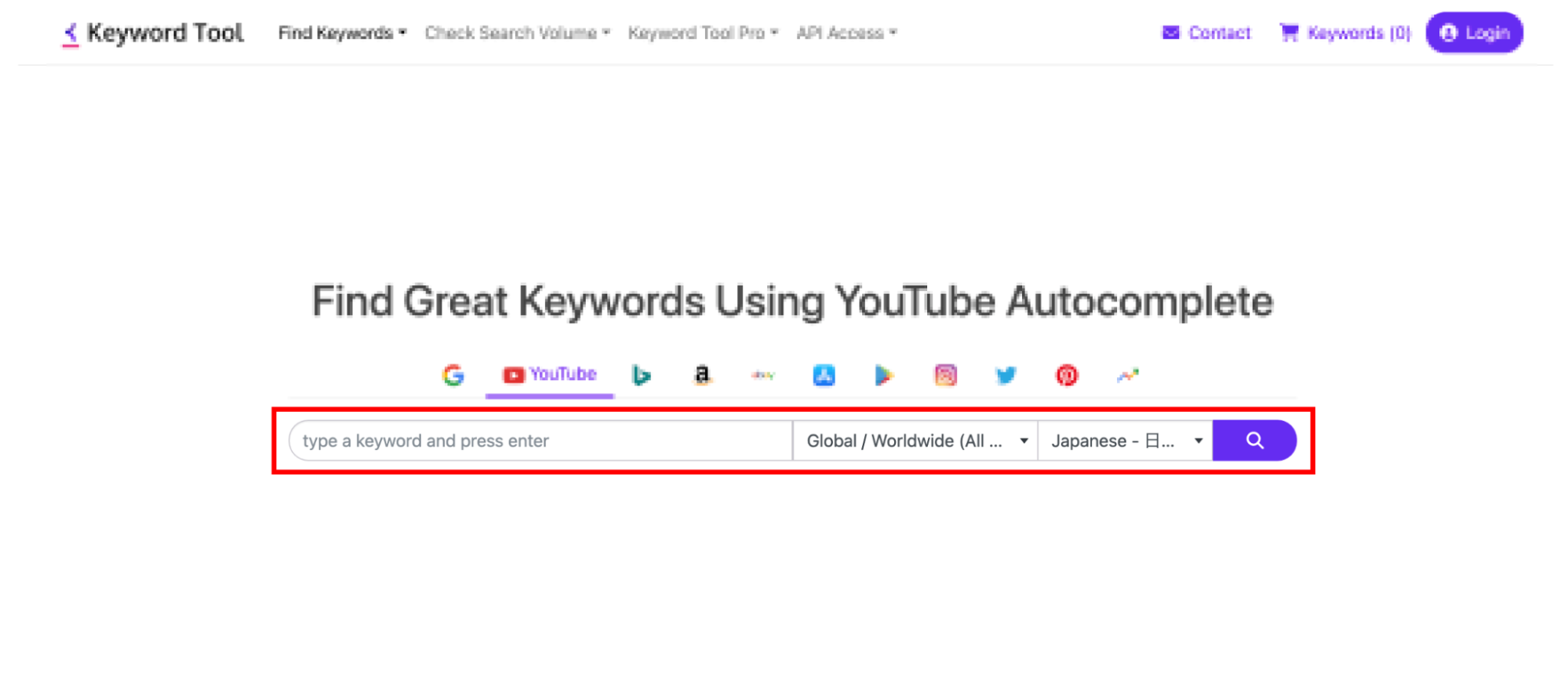Click the magnifier search button
The image size is (1568, 690).
(x=1254, y=441)
